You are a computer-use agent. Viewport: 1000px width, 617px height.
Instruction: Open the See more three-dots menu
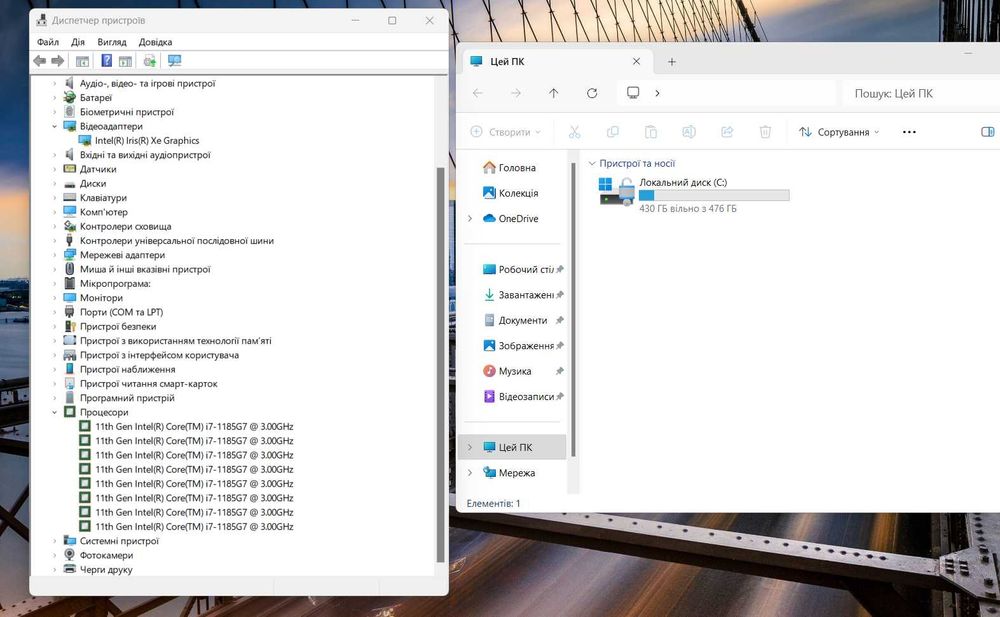coord(909,132)
